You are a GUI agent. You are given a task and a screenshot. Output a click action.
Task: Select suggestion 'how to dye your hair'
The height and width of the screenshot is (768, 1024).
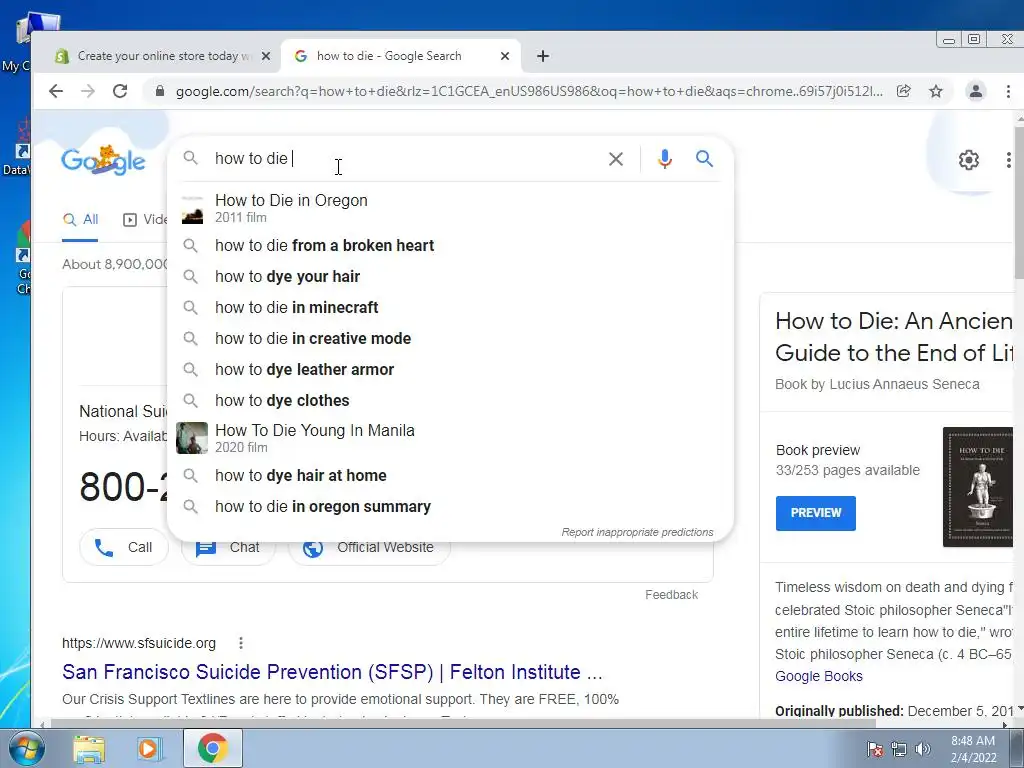tap(451, 277)
